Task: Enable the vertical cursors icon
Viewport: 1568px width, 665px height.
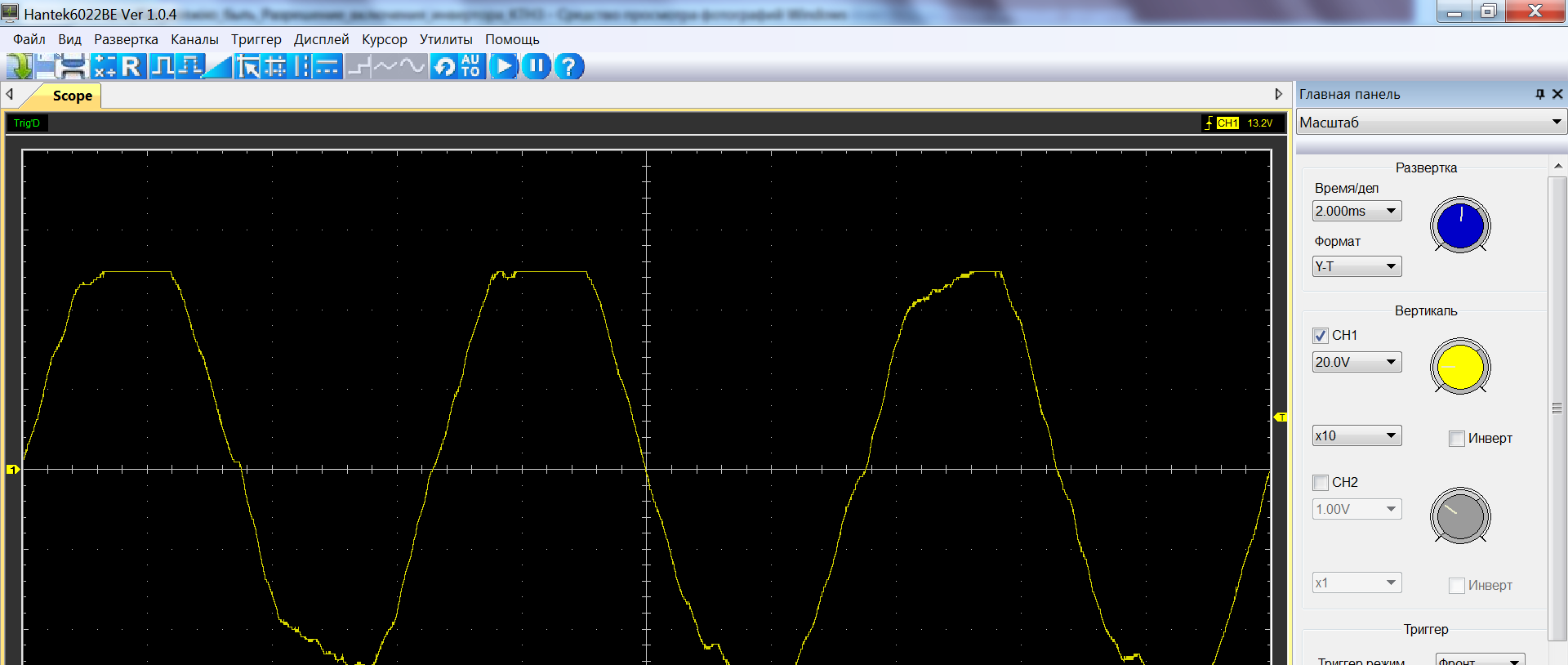Action: point(301,66)
